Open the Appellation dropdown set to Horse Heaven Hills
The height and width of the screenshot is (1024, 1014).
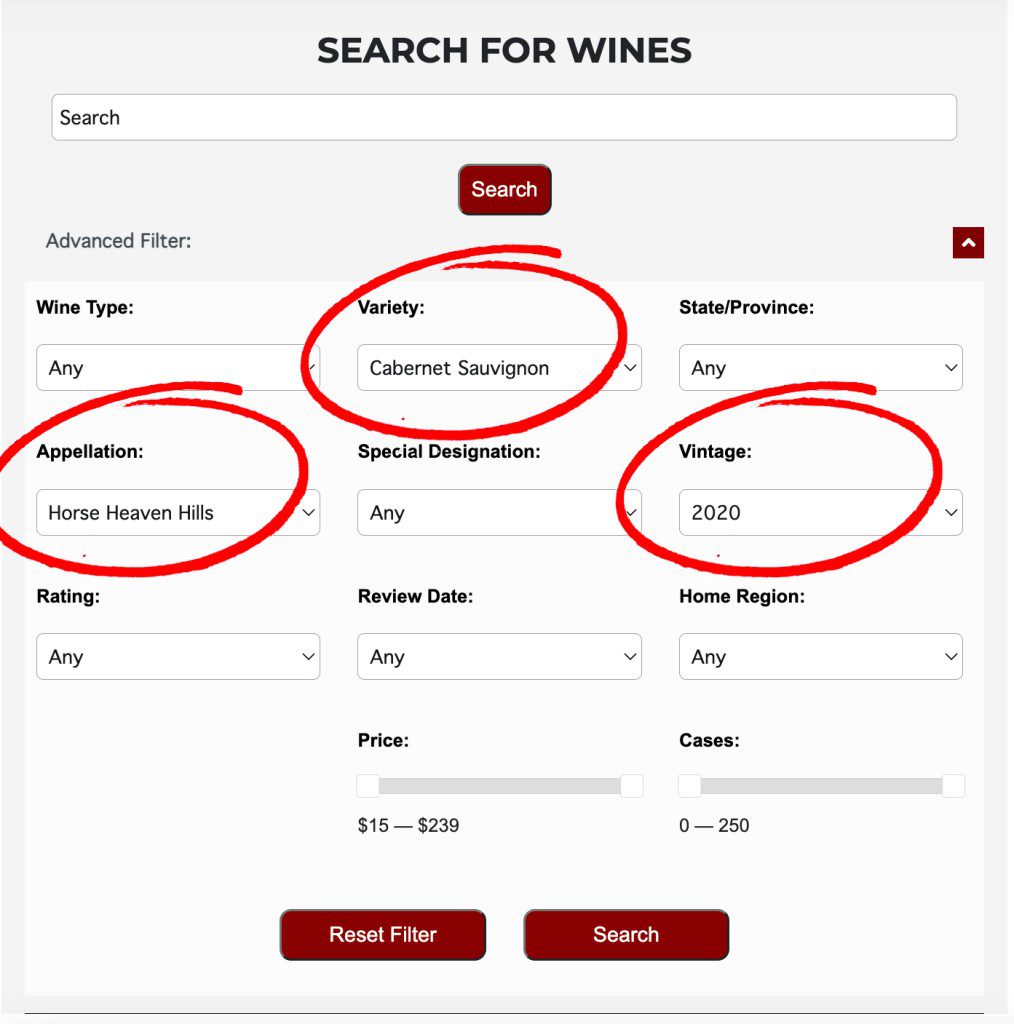click(x=178, y=512)
